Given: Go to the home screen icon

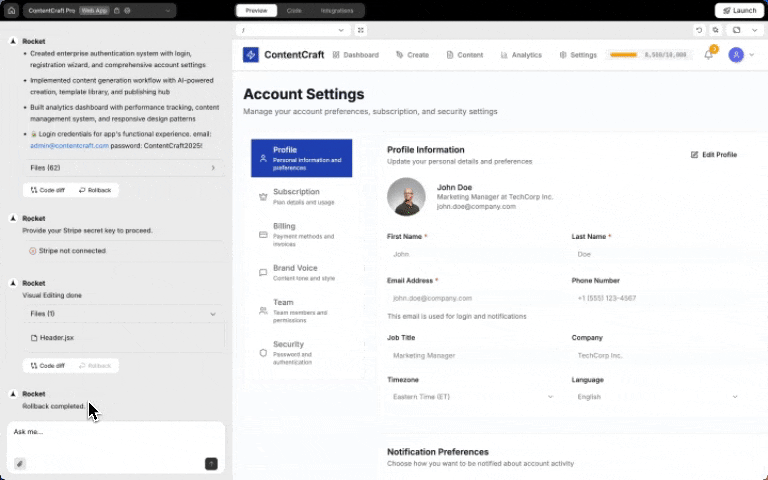Looking at the screenshot, I should (x=11, y=10).
